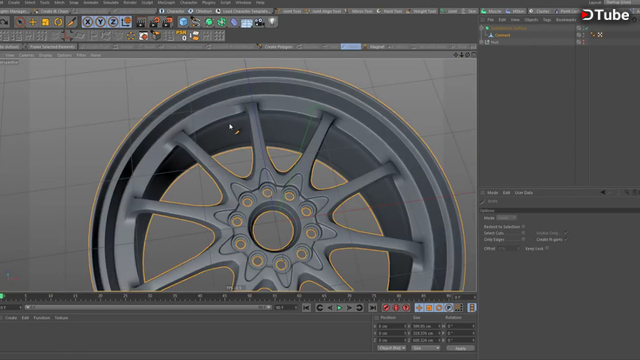Select Subdivision Surface object in tree

point(509,28)
